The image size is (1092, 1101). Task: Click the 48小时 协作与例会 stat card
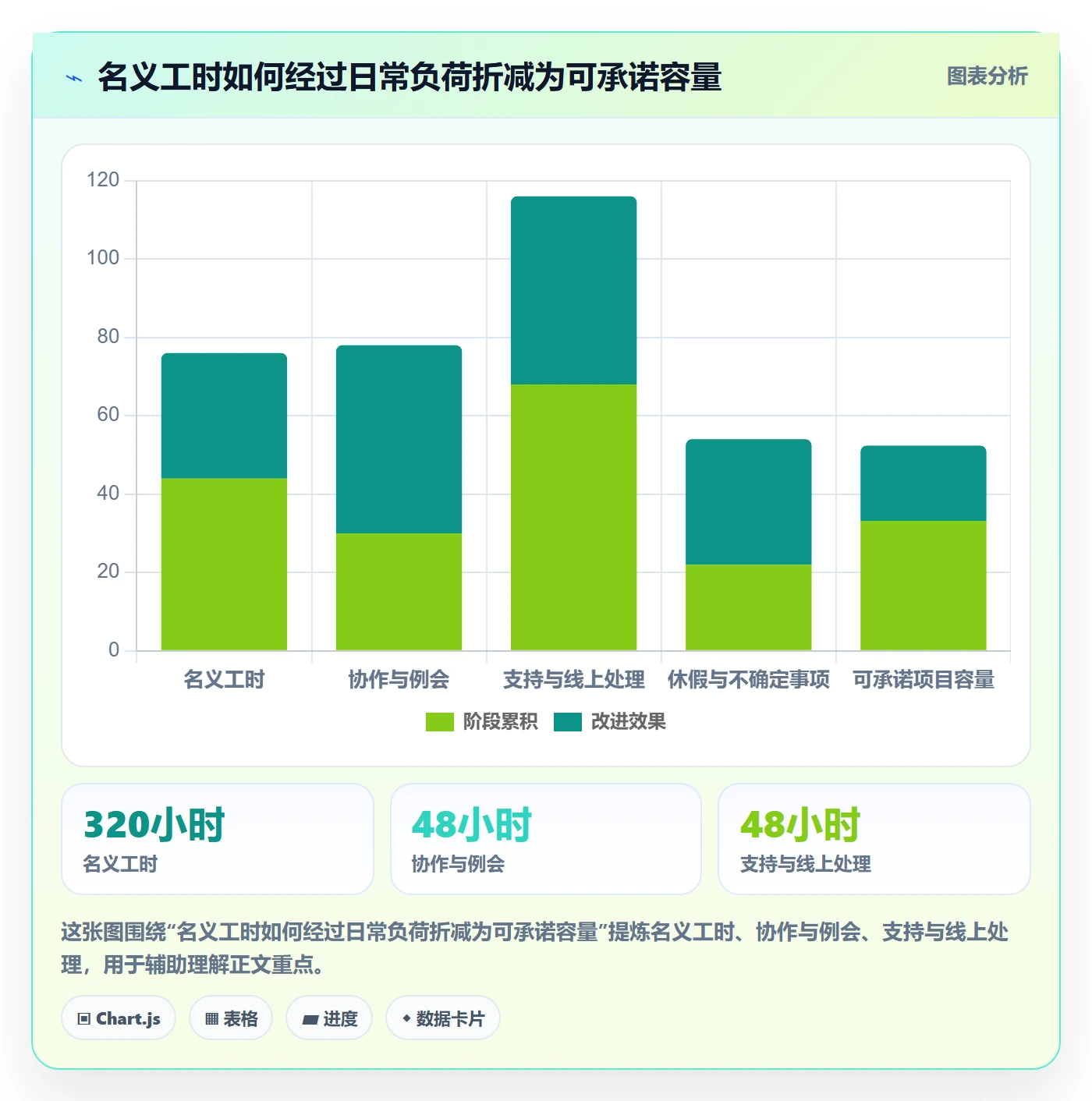point(546,839)
